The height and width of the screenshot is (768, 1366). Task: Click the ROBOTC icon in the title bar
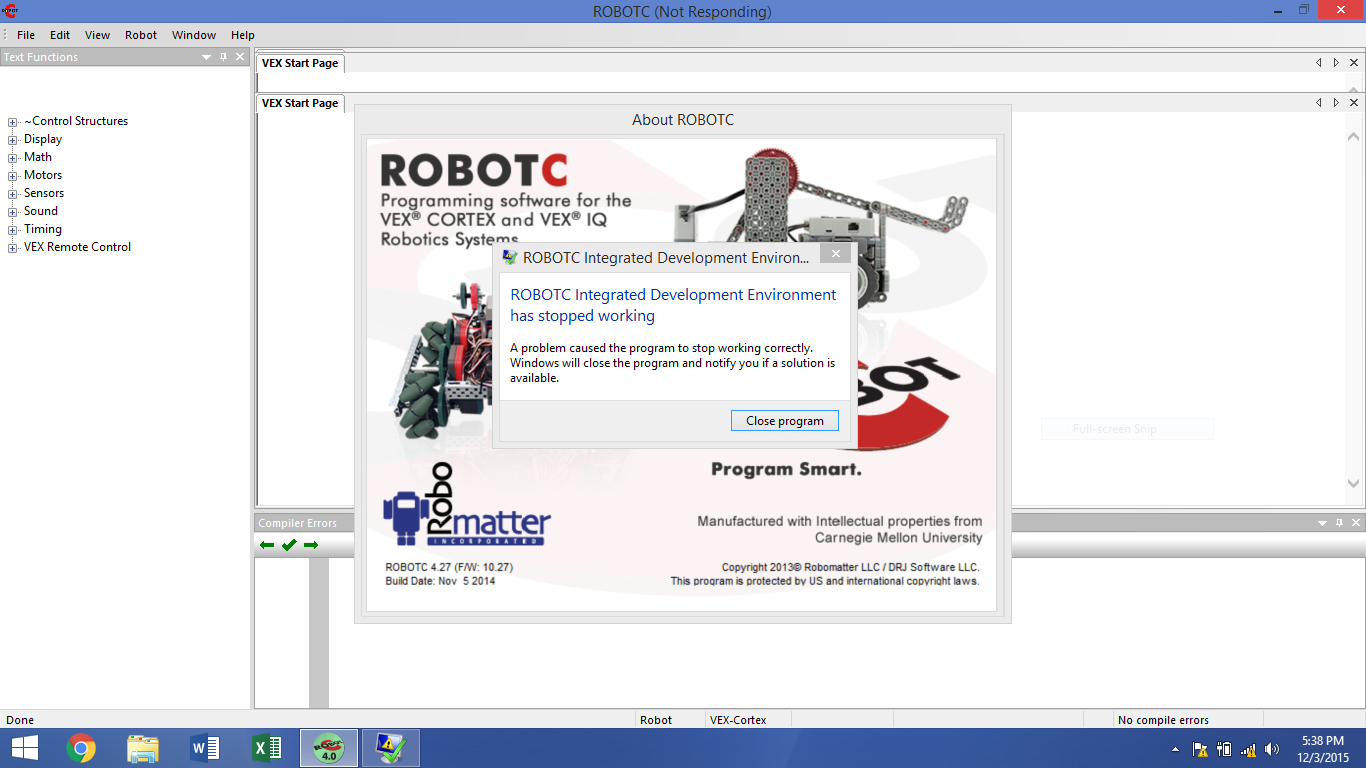click(10, 11)
